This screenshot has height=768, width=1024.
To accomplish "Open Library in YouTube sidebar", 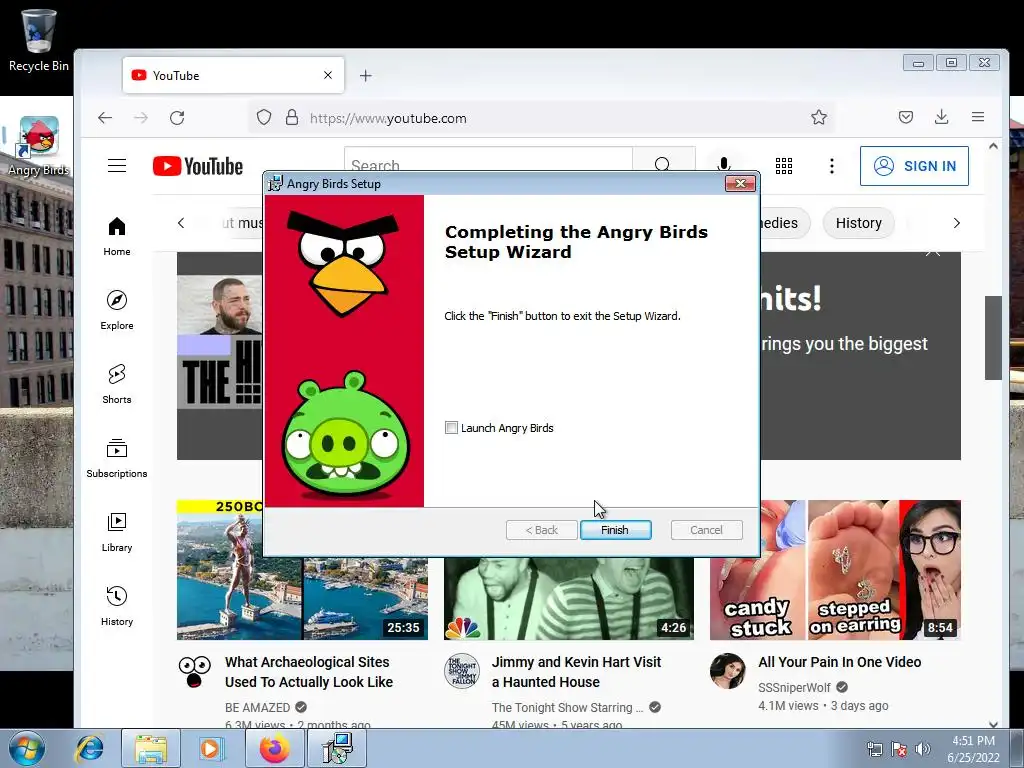I will (117, 532).
